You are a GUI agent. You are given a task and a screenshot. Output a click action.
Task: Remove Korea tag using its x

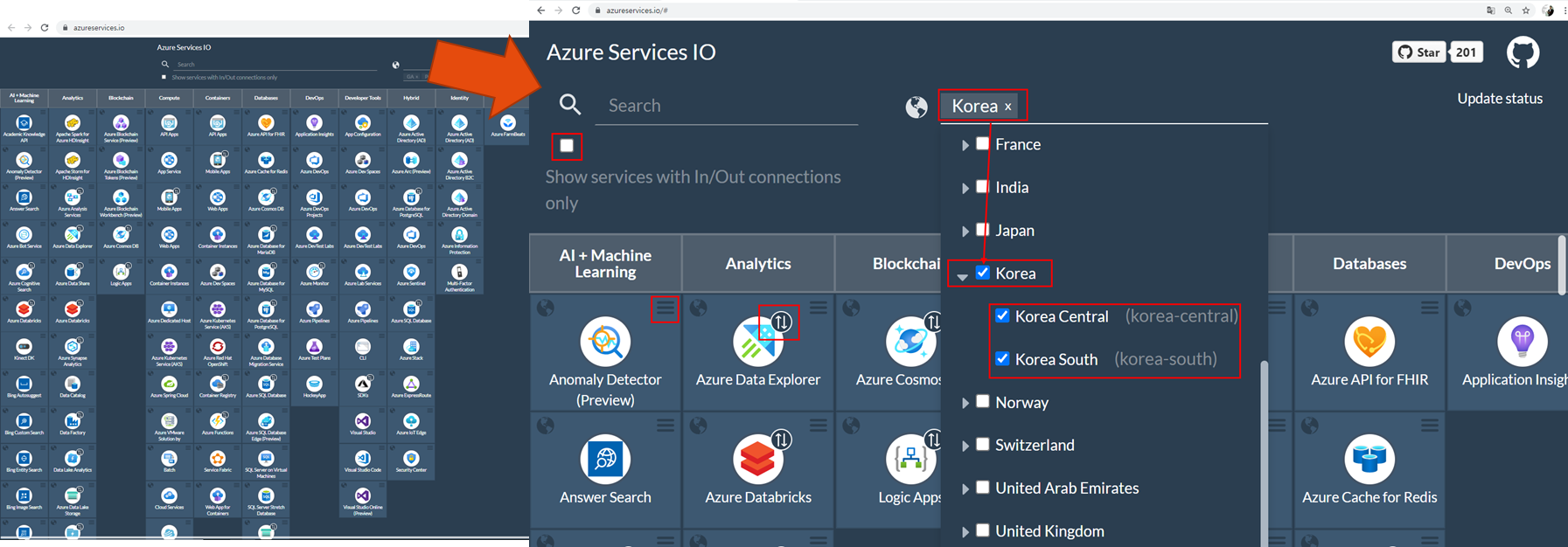click(x=1008, y=107)
